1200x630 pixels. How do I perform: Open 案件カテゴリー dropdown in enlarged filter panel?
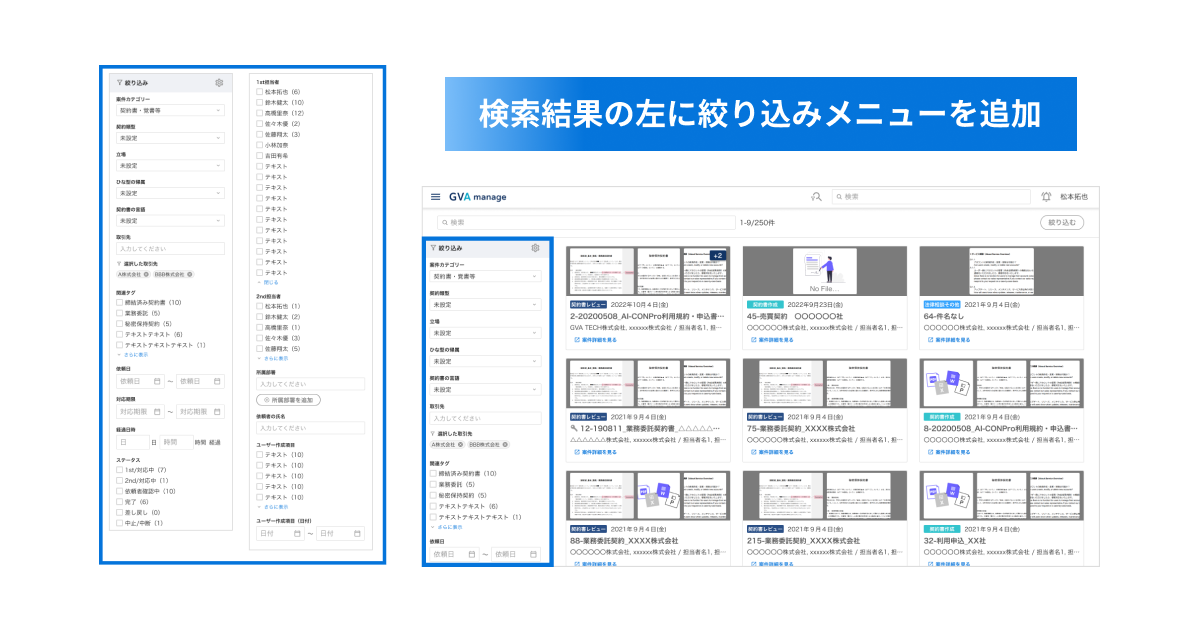170,110
